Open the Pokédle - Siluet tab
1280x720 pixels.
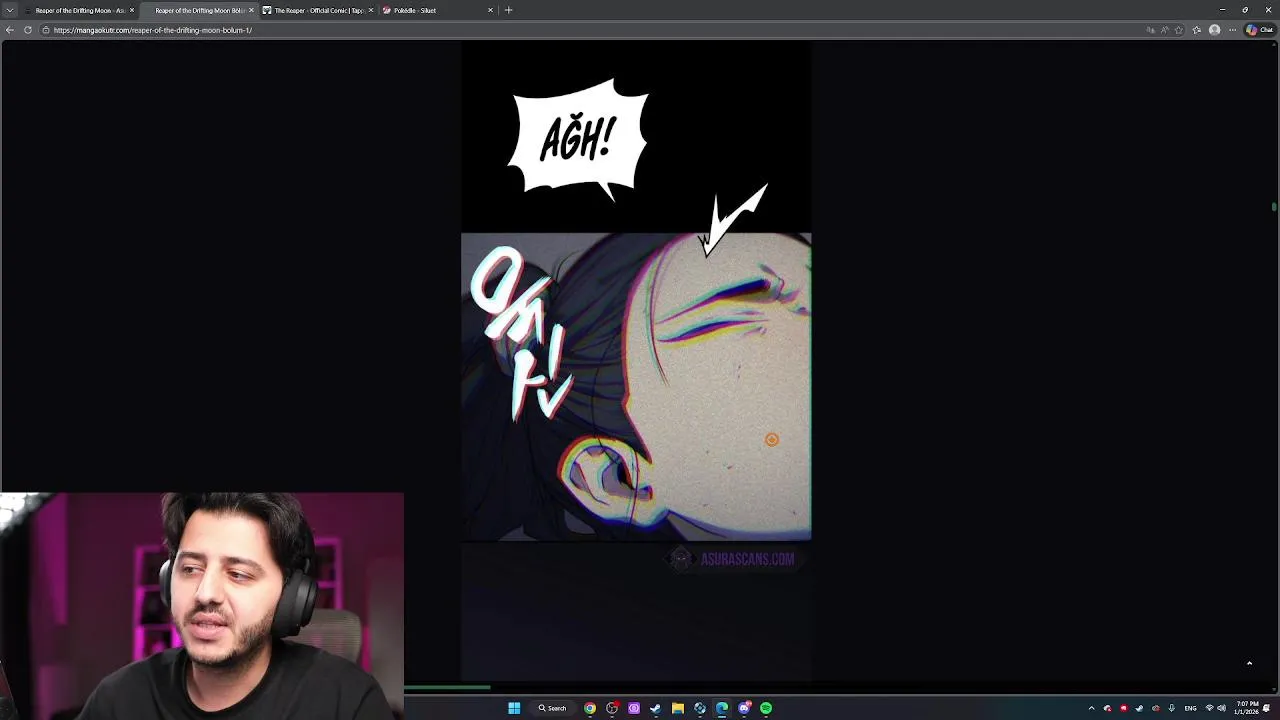pyautogui.click(x=437, y=10)
